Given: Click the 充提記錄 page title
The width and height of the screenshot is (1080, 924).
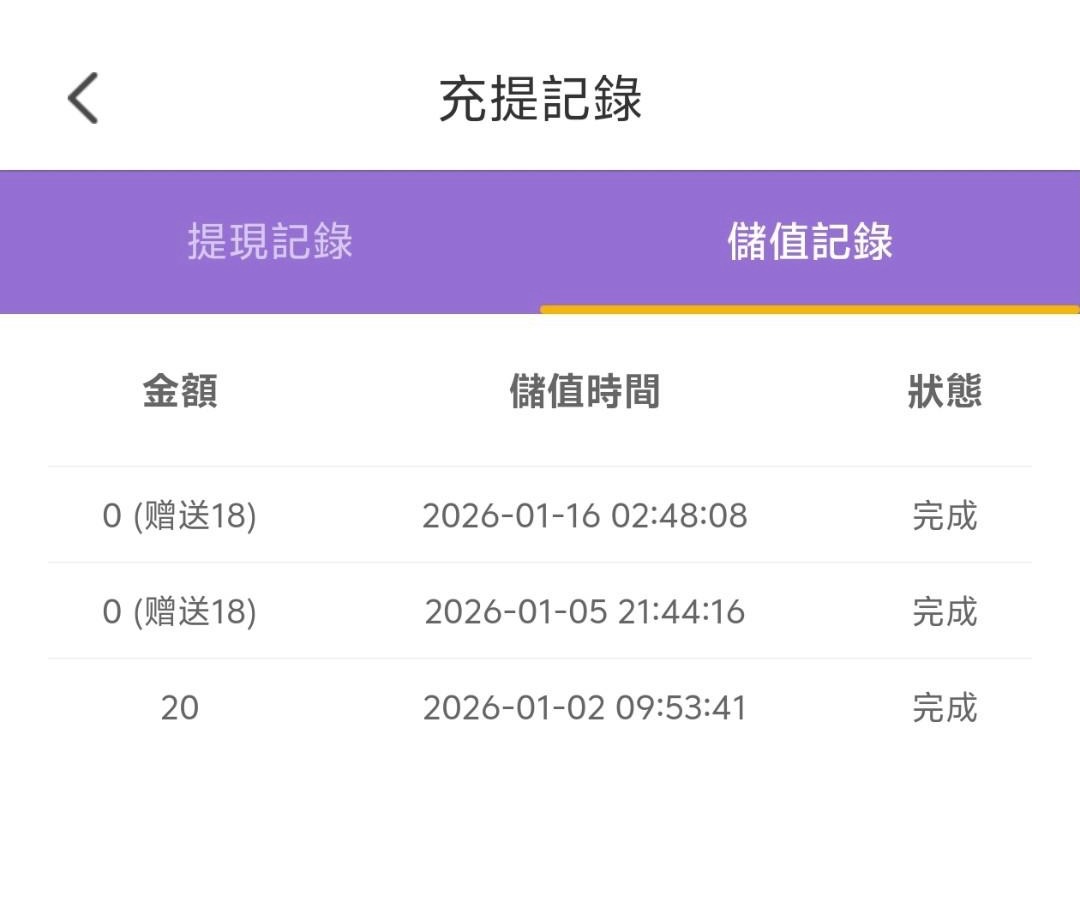Looking at the screenshot, I should point(540,98).
